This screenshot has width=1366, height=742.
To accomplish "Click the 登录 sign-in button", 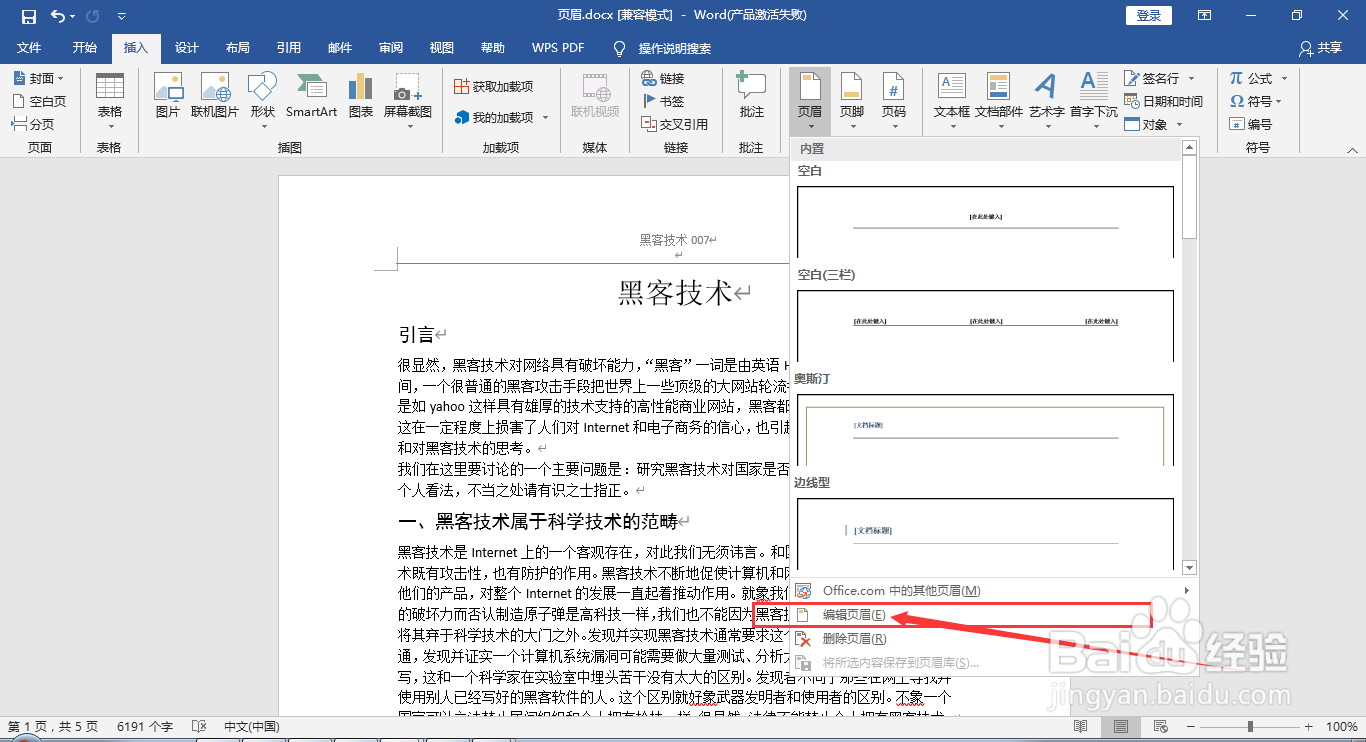I will (x=1149, y=16).
